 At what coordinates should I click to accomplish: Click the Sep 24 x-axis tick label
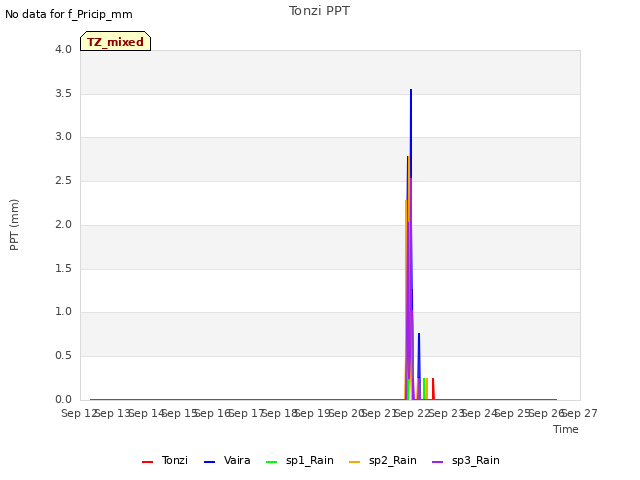tap(480, 413)
